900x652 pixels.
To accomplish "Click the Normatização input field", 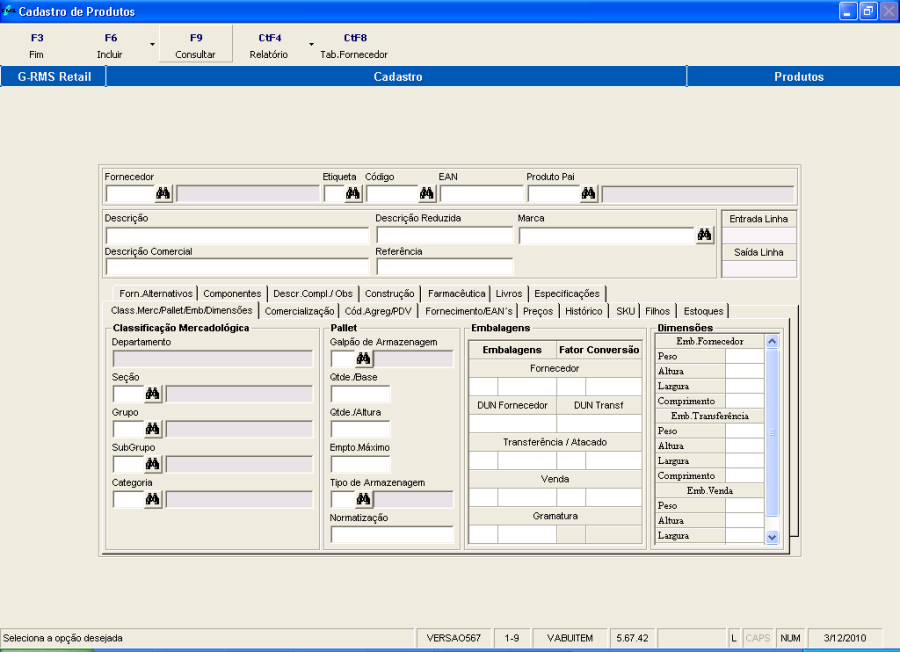I will tap(392, 534).
